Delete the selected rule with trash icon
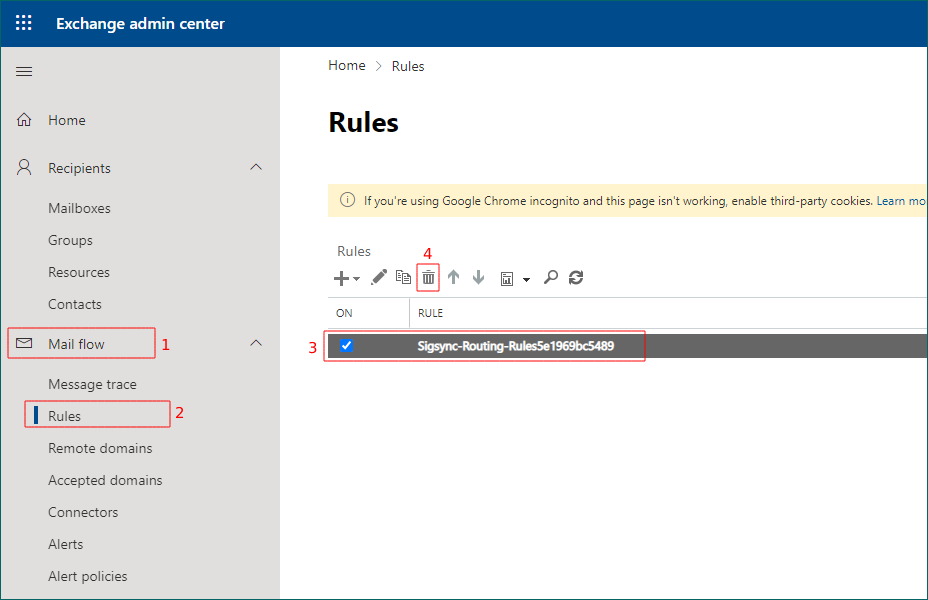Viewport: 928px width, 600px height. click(428, 277)
